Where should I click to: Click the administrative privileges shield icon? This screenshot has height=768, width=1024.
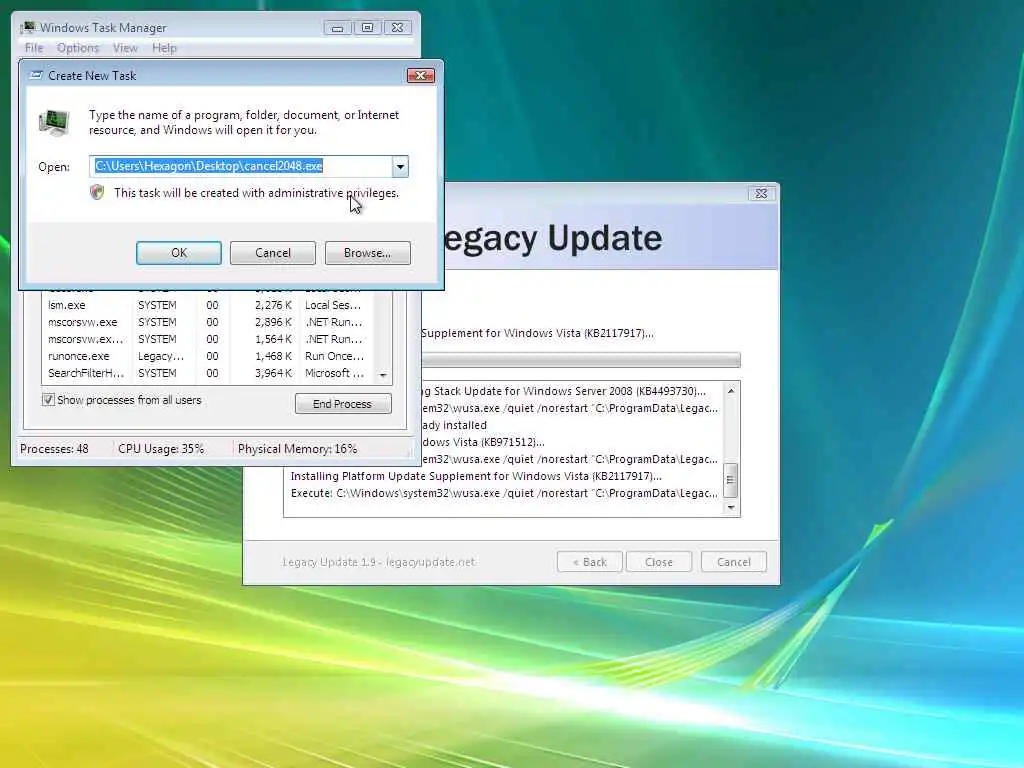point(97,193)
